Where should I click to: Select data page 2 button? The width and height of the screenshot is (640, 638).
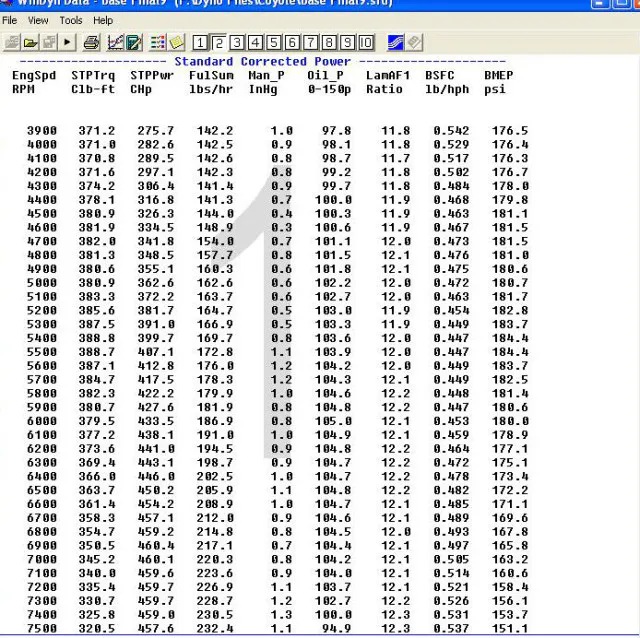[x=219, y=43]
